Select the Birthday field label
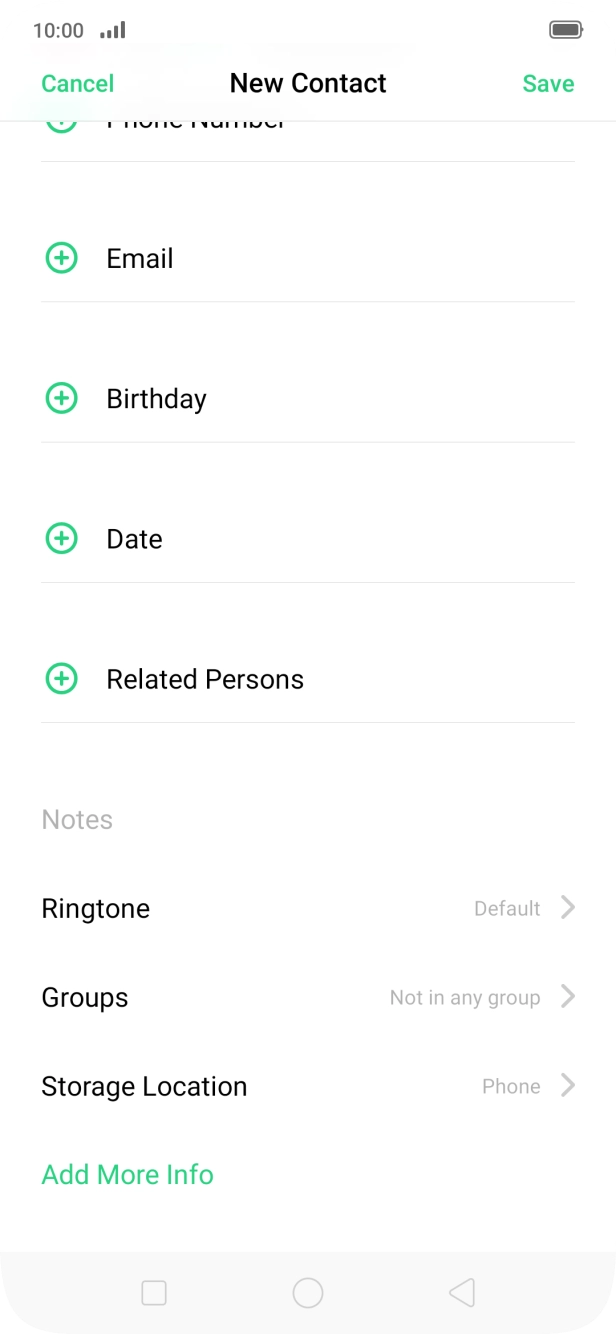 157,399
